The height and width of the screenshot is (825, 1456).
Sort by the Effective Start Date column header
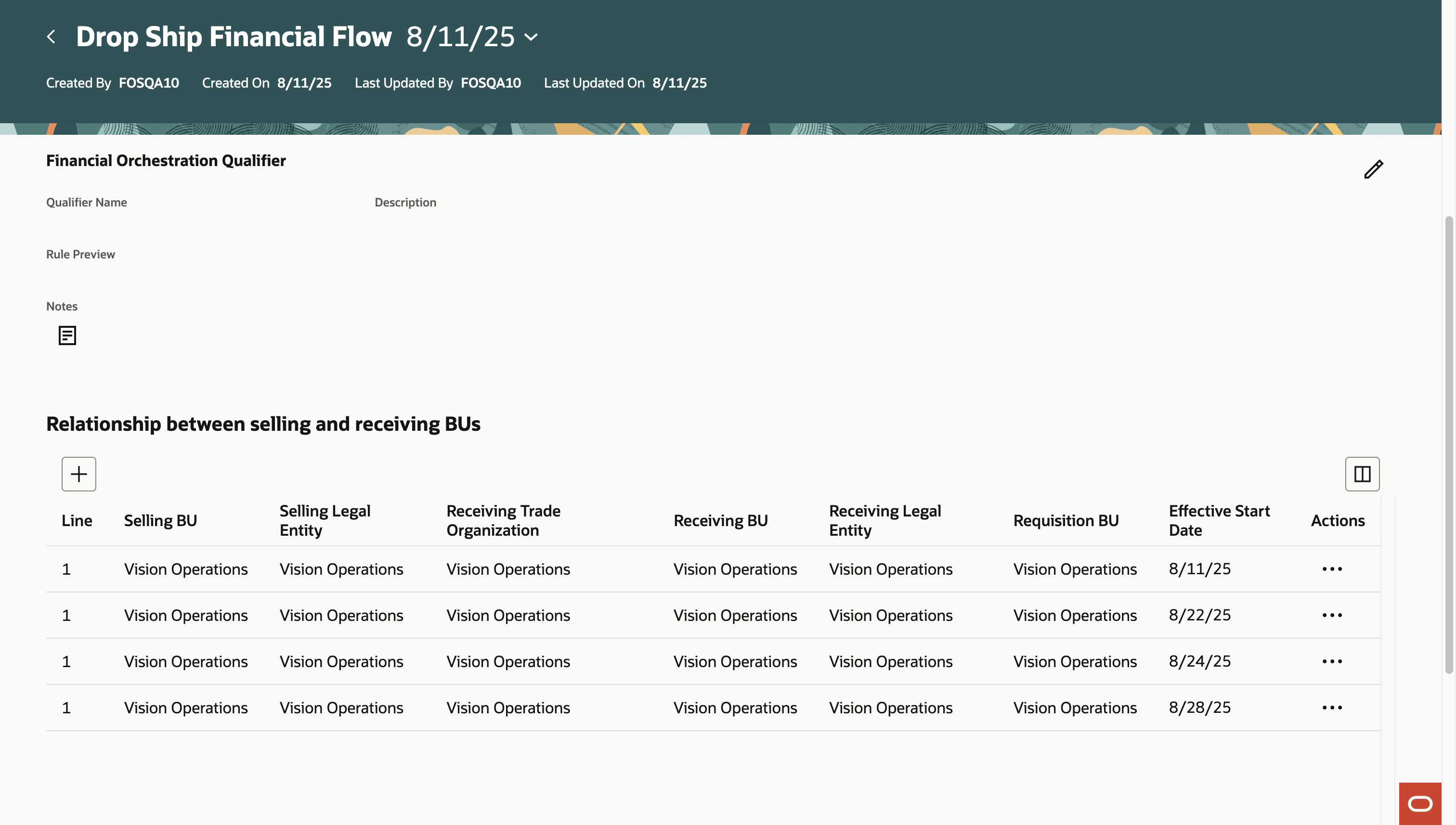[1219, 520]
